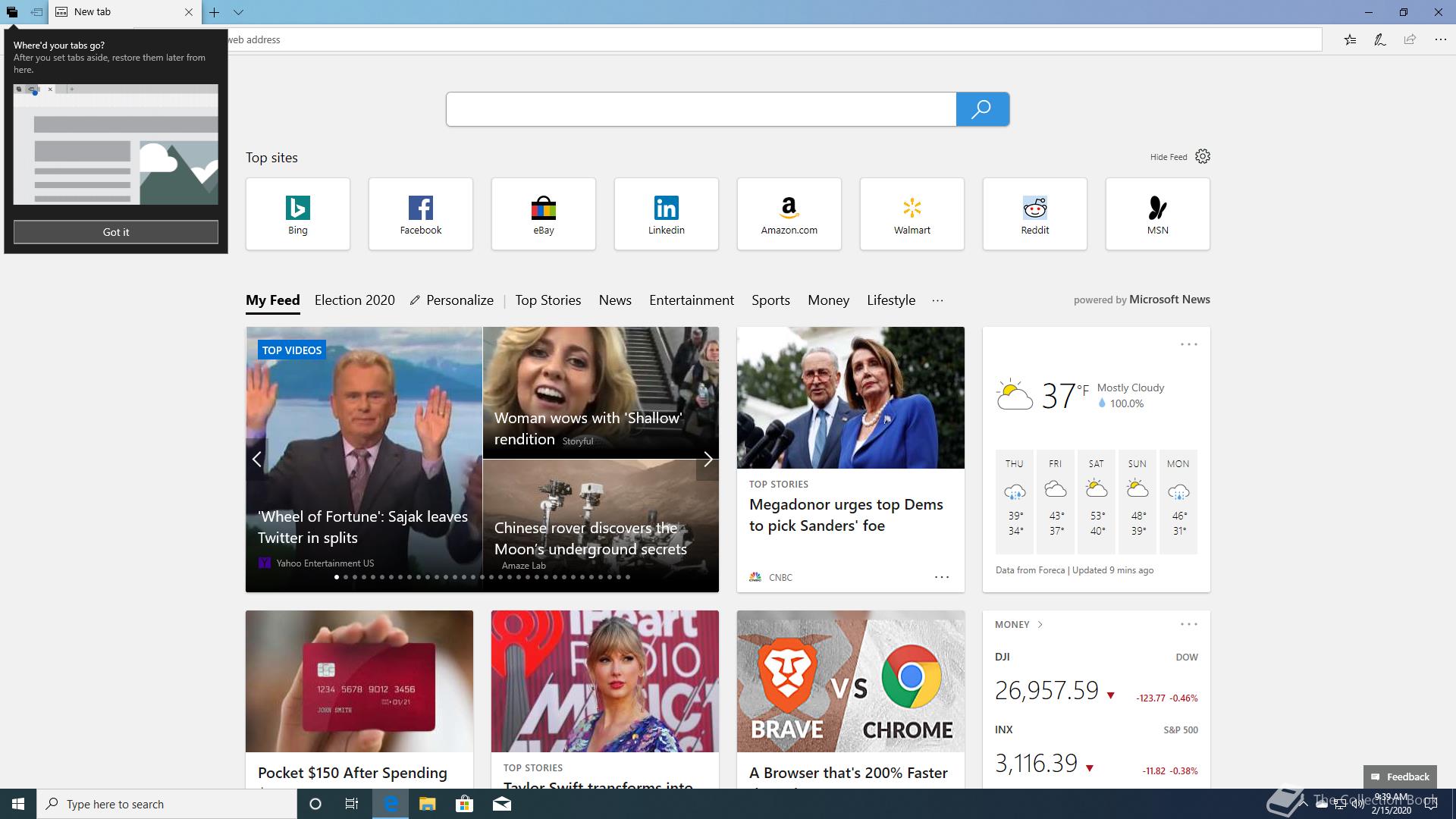This screenshot has height=819, width=1456.
Task: Open the Walmart top site tile
Action: point(912,214)
